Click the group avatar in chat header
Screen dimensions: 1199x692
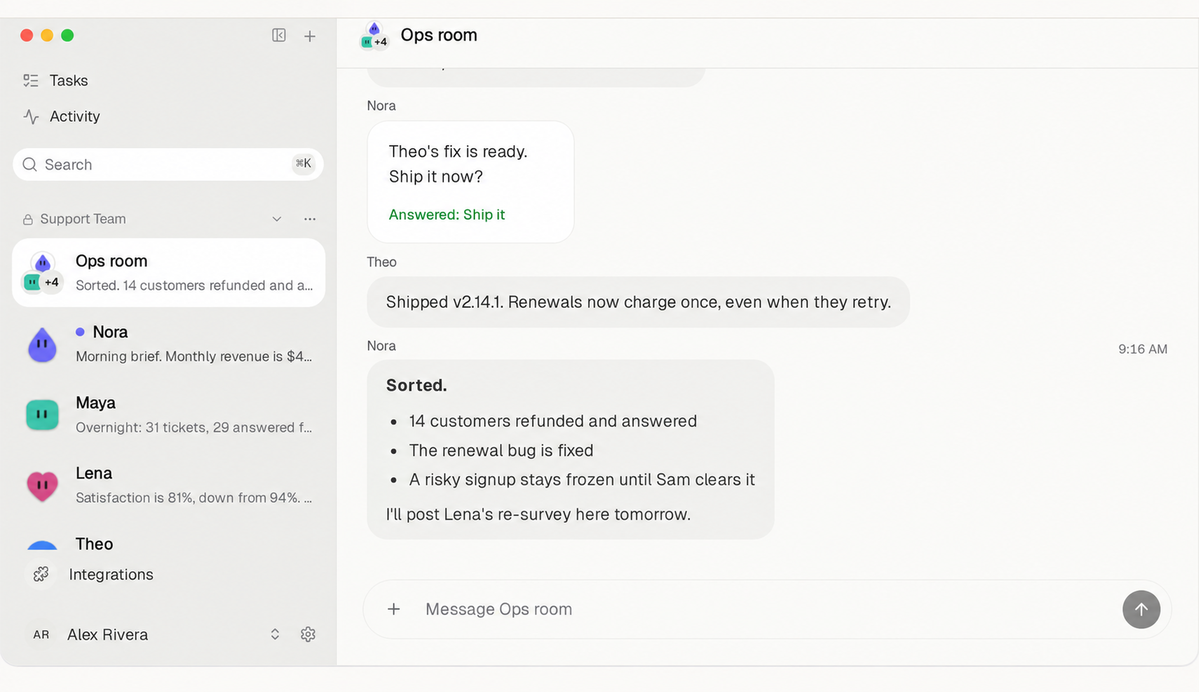pyautogui.click(x=374, y=36)
